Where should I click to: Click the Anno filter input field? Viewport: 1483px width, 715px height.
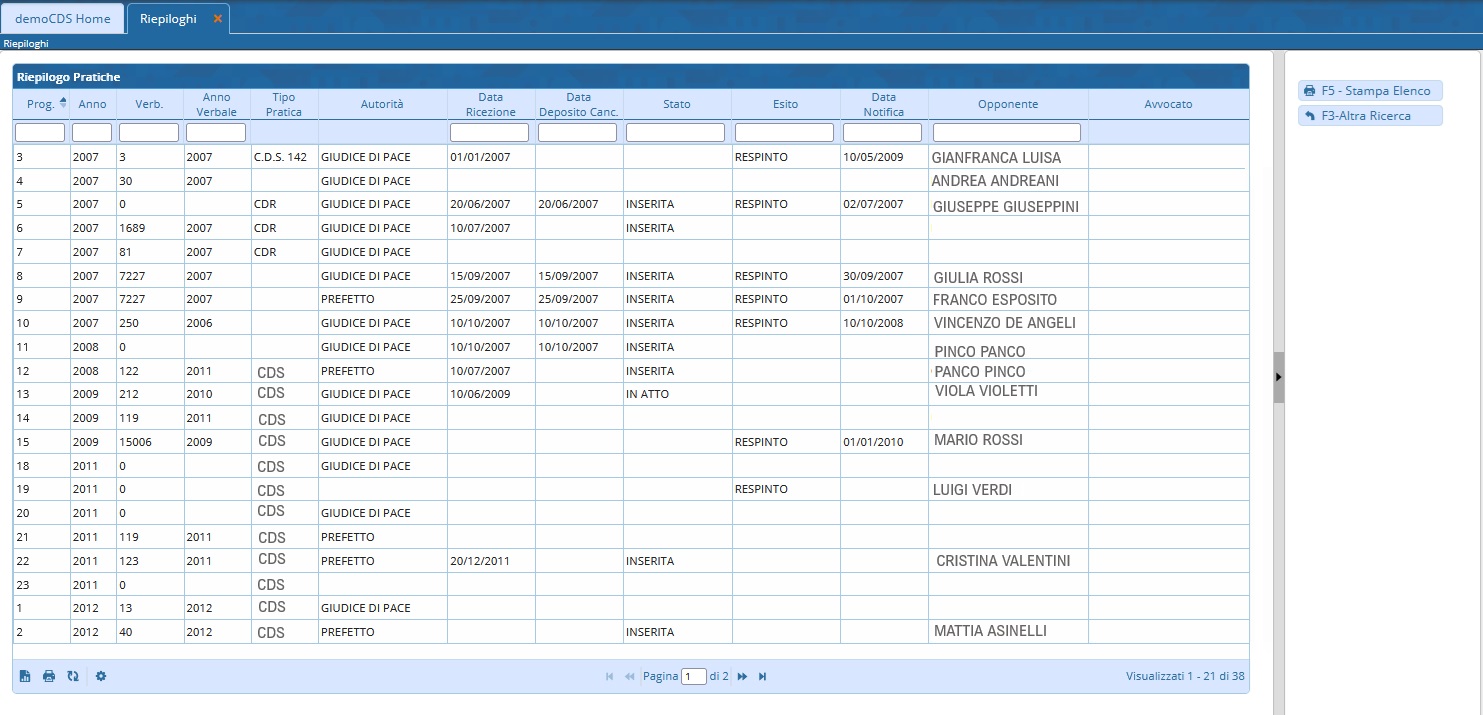(x=92, y=132)
